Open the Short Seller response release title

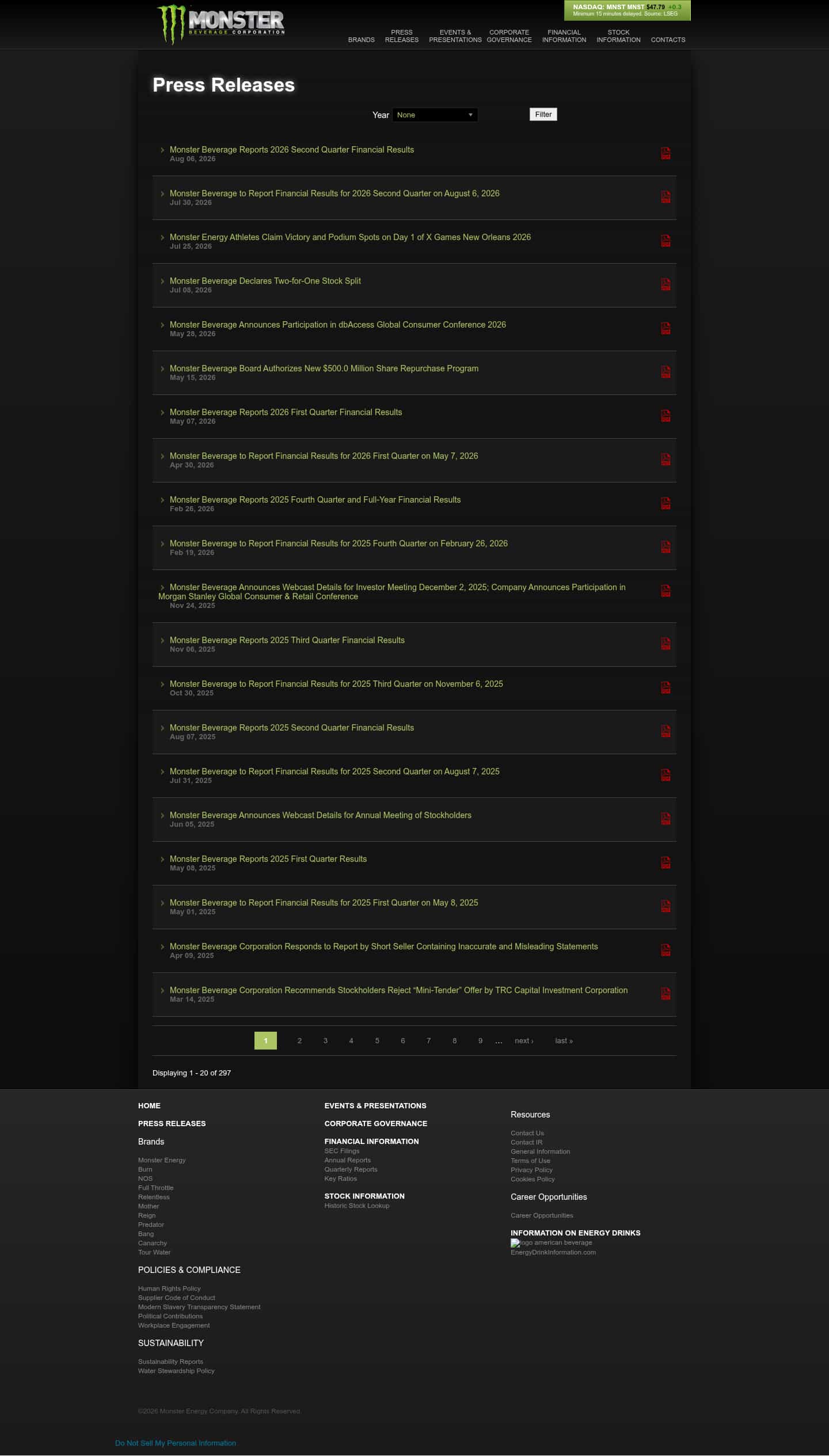click(x=384, y=946)
